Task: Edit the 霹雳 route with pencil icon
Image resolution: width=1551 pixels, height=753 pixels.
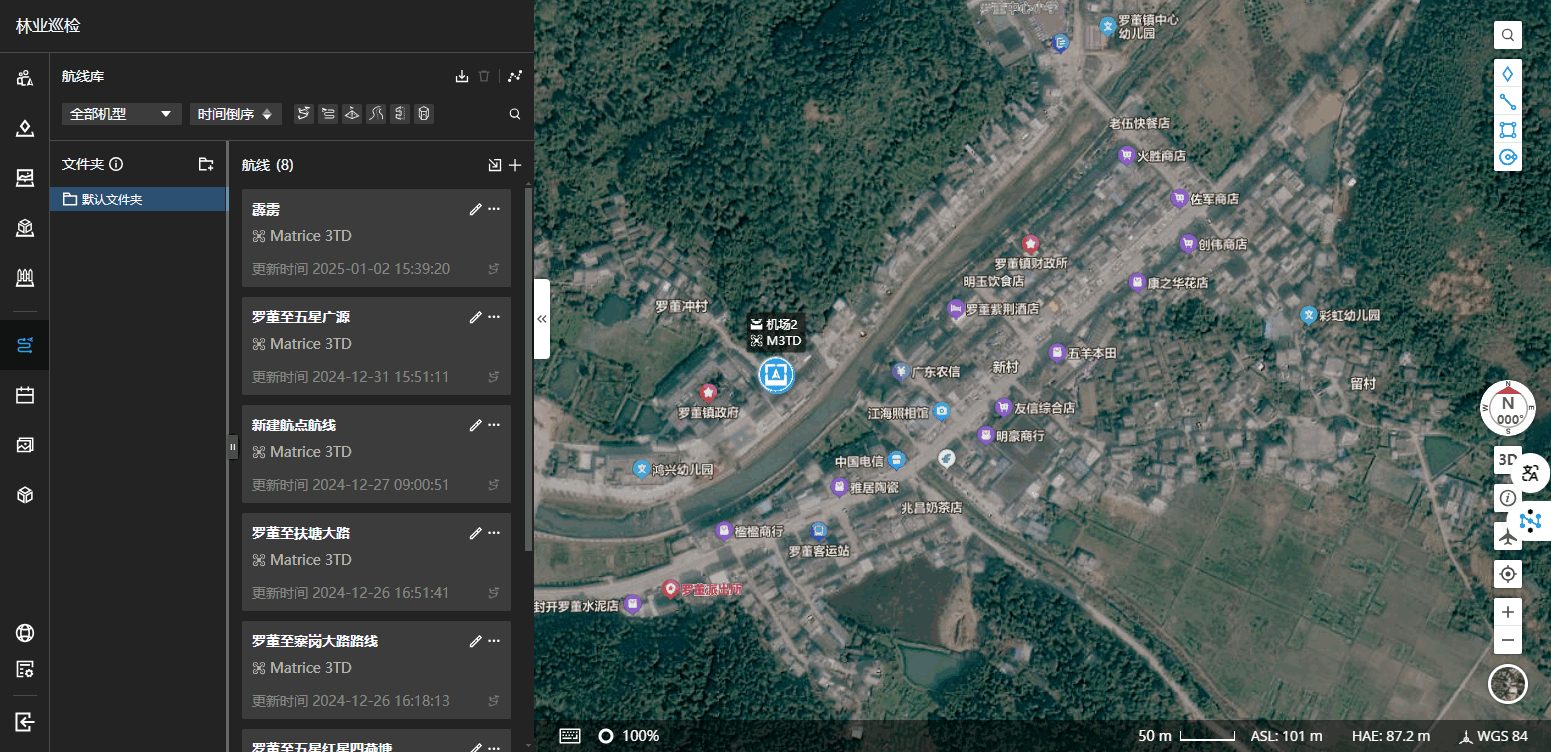Action: coord(475,209)
